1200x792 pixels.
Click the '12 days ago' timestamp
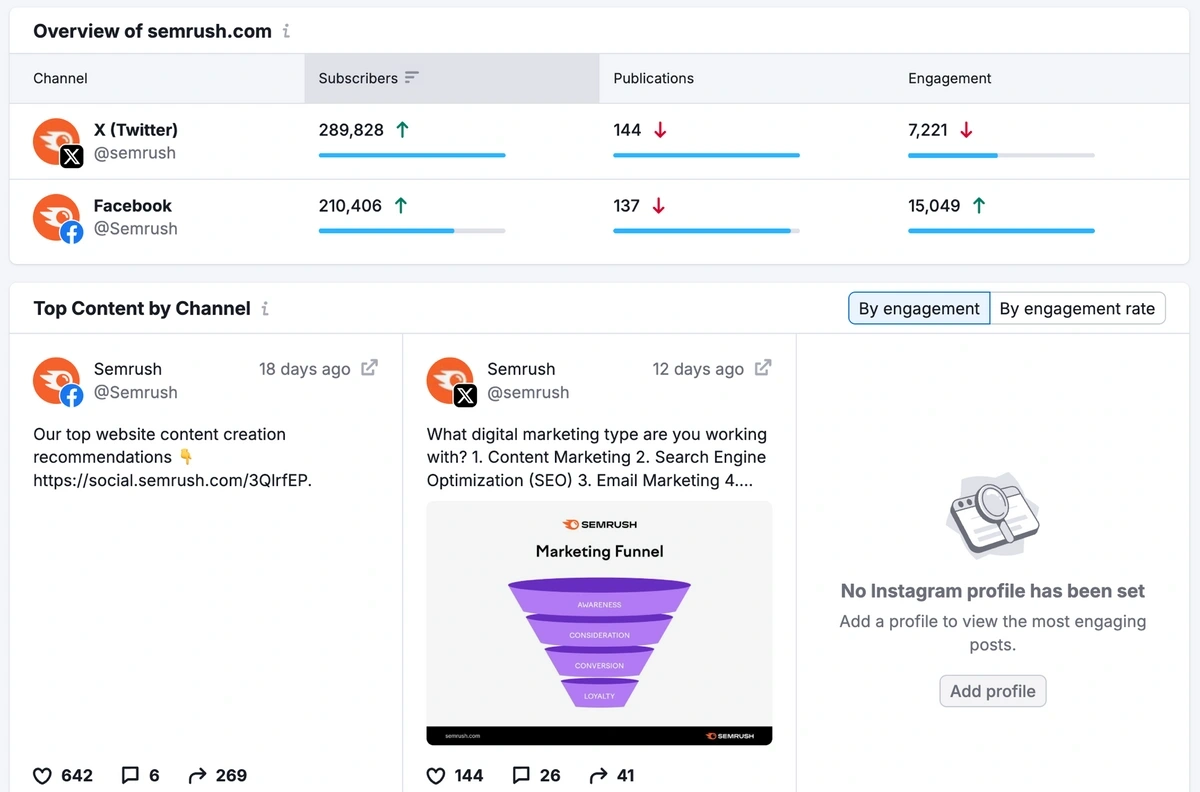[x=698, y=369]
